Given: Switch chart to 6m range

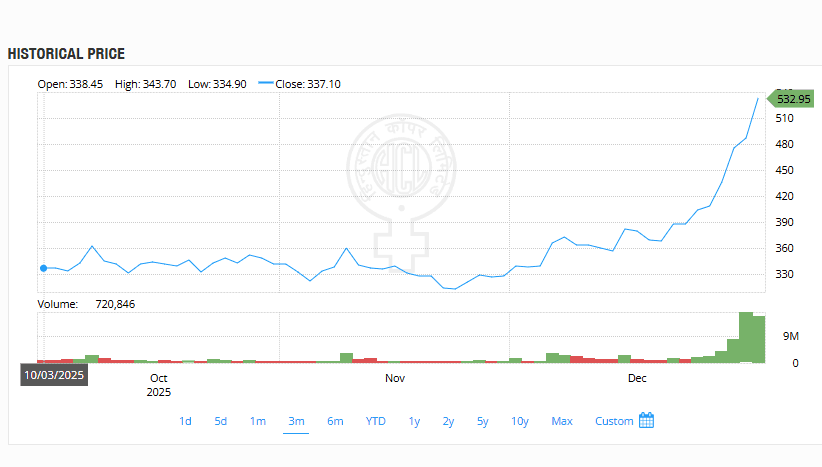Looking at the screenshot, I should tap(335, 421).
